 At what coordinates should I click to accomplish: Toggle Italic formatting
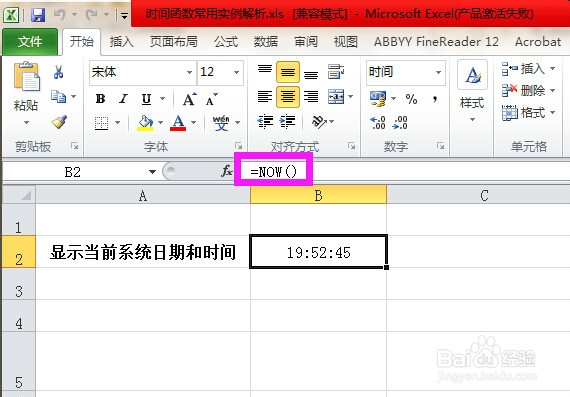[x=123, y=99]
